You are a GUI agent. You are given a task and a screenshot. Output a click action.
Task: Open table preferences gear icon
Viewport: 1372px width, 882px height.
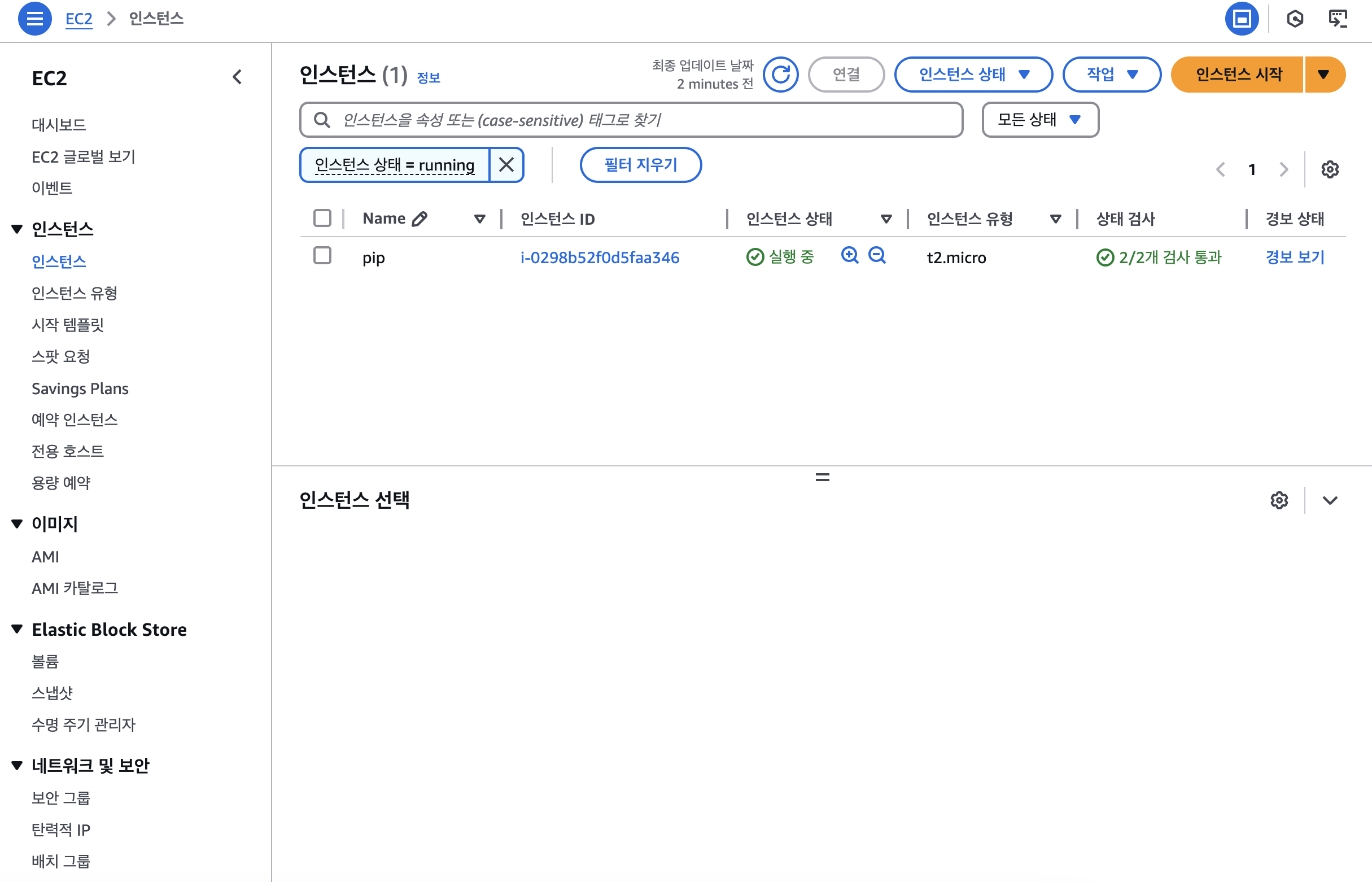[1330, 169]
